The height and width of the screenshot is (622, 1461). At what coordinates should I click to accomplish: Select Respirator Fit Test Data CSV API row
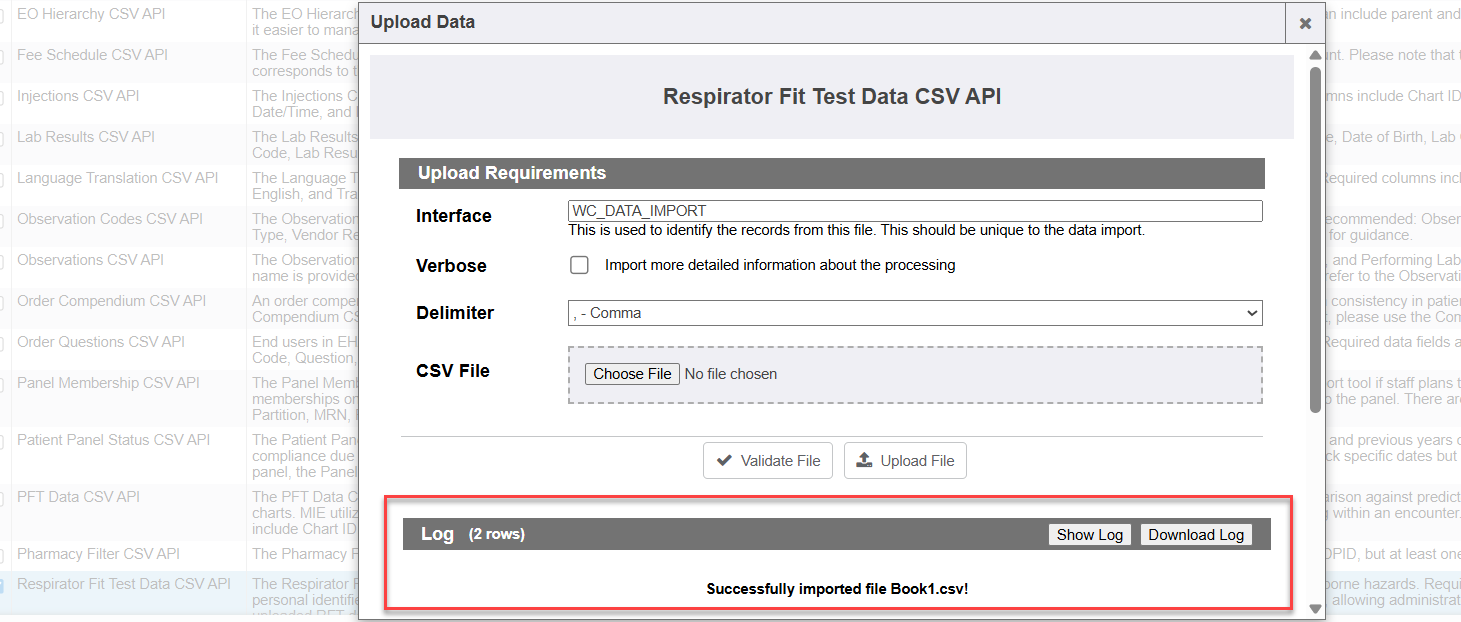click(123, 584)
